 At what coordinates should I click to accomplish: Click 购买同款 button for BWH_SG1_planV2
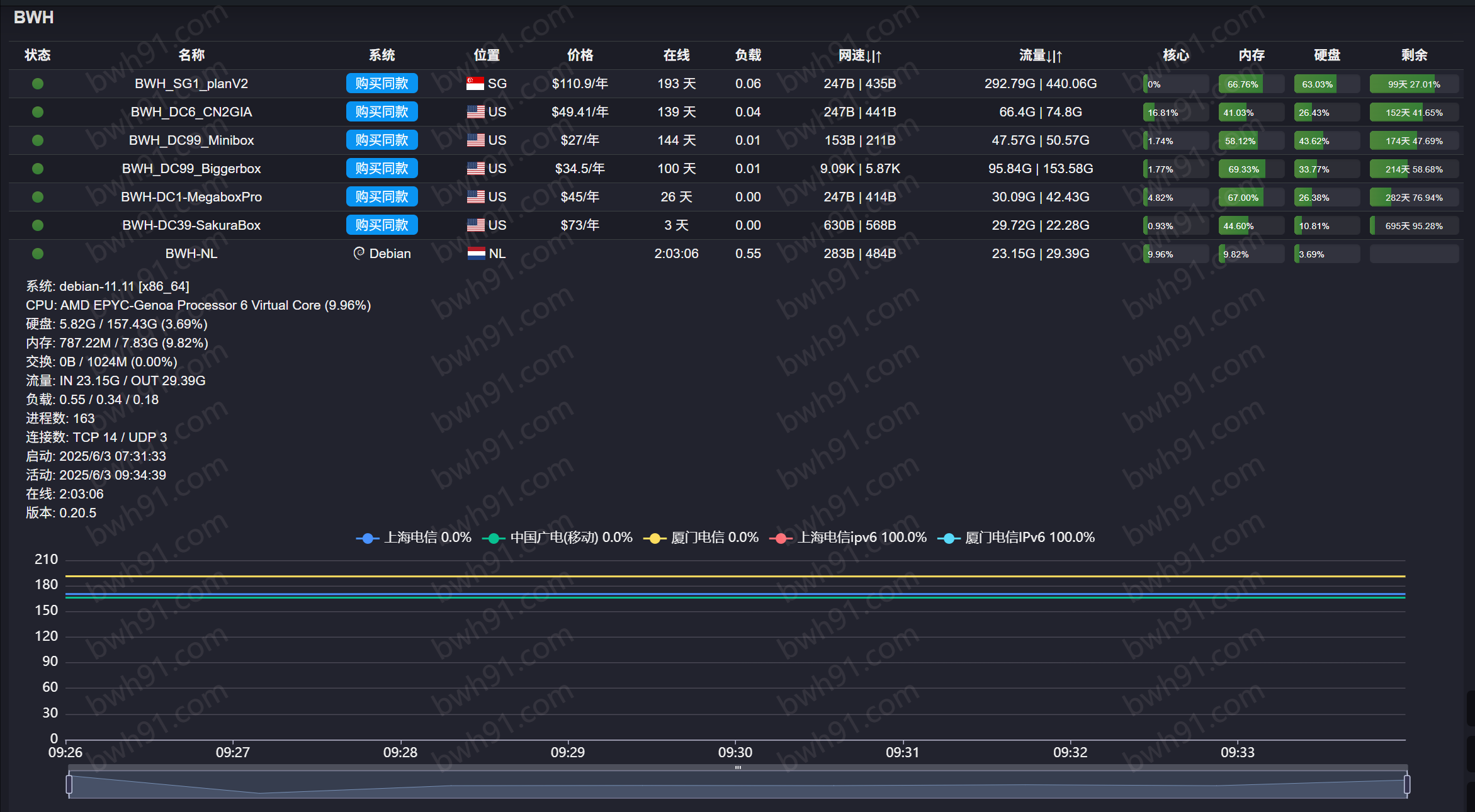(x=381, y=84)
